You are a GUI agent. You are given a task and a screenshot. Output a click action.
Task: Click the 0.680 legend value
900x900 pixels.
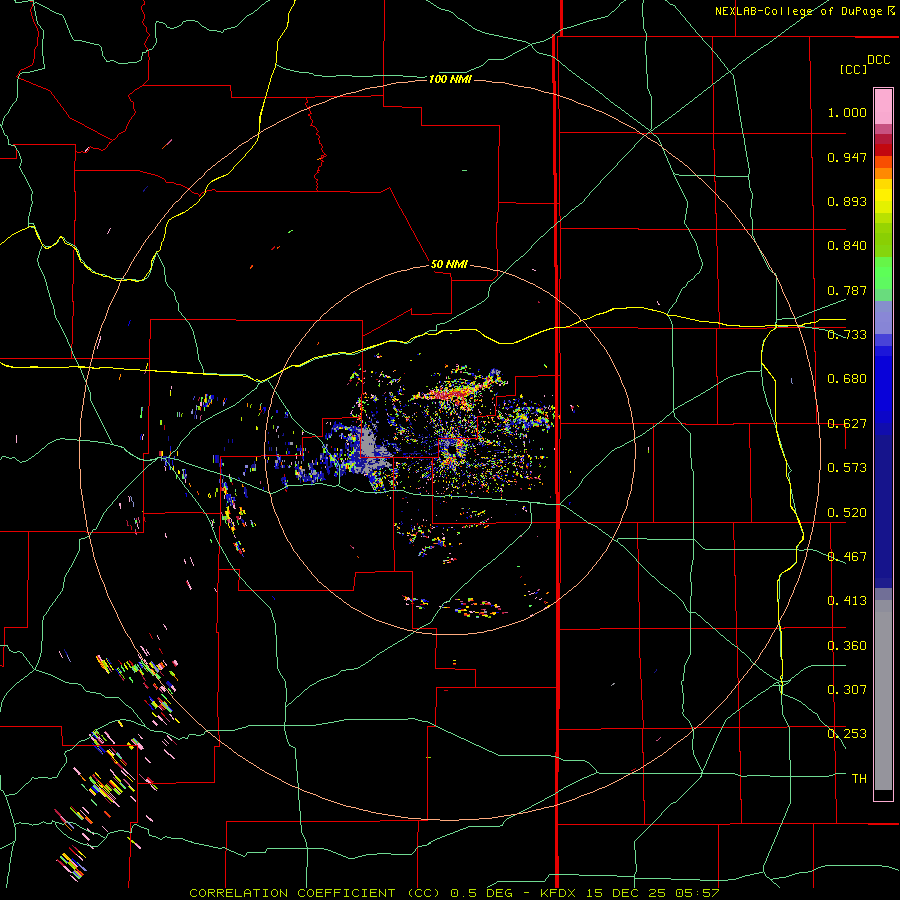tap(847, 379)
